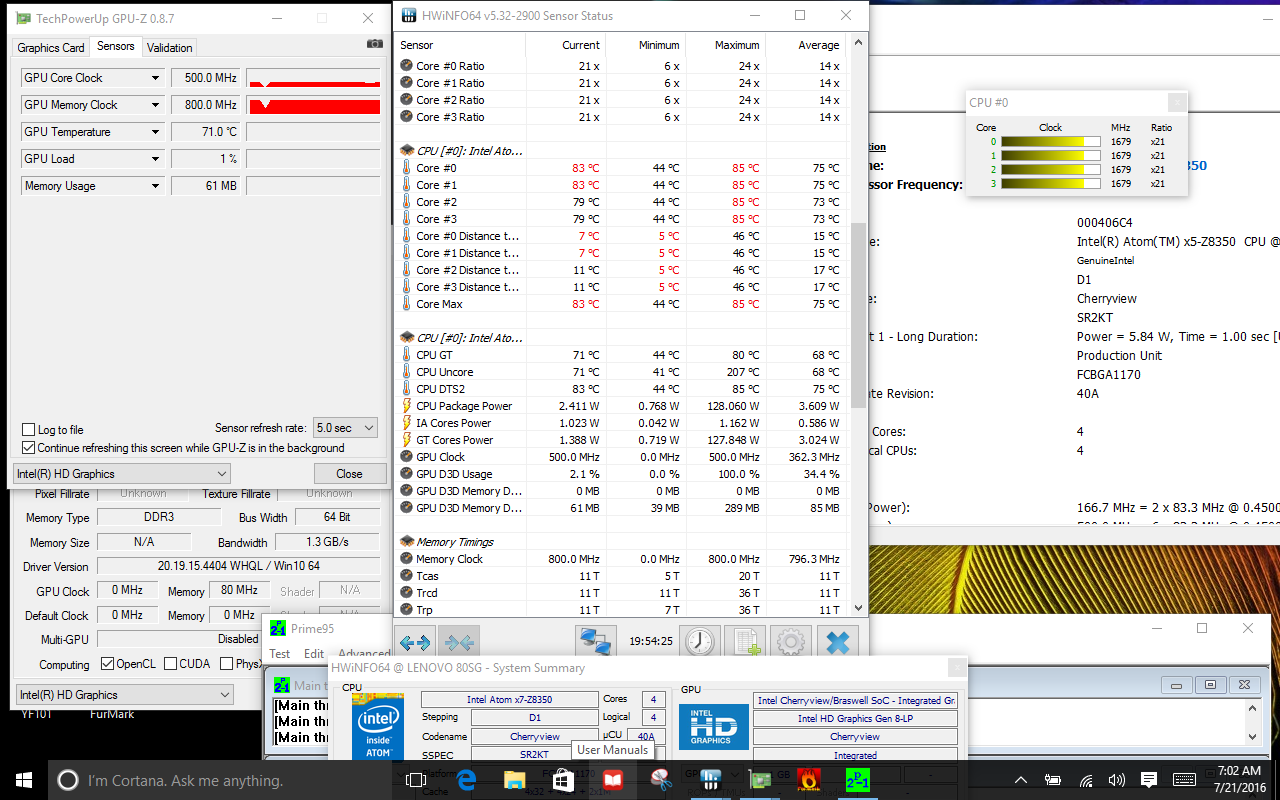Open User Manuals red book icon
Screen dimensions: 1280x800
click(x=613, y=780)
